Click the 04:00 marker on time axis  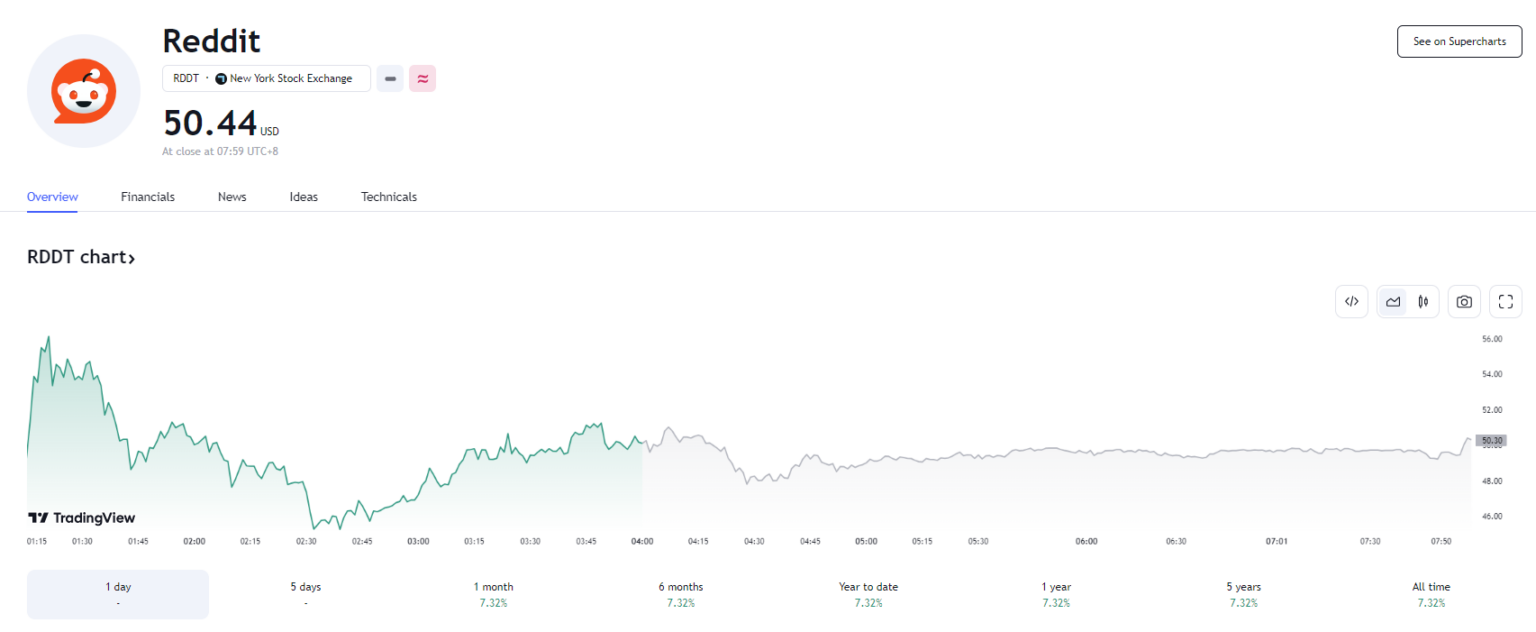pyautogui.click(x=642, y=541)
